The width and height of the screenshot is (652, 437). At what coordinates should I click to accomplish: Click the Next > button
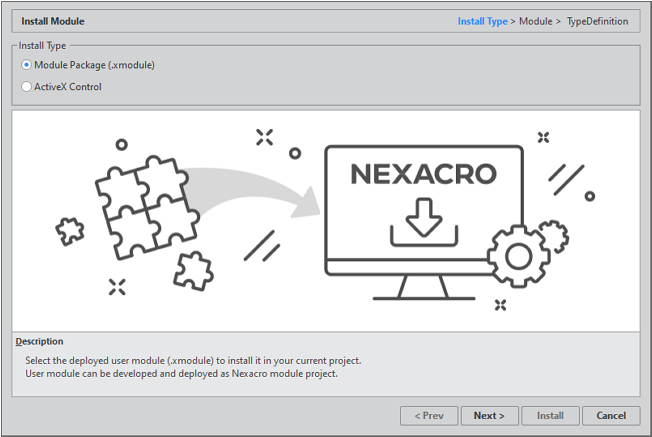pos(489,415)
